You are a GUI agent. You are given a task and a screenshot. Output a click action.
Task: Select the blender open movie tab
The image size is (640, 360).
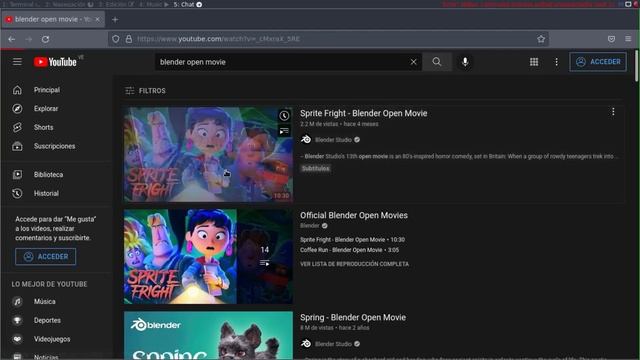coord(53,19)
